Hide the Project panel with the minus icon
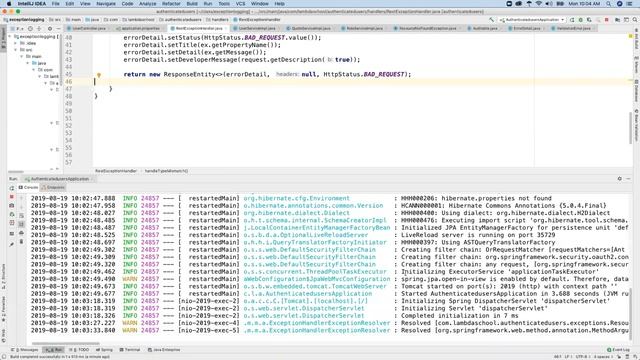Viewport: 640px width, 360px height. tap(58, 29)
